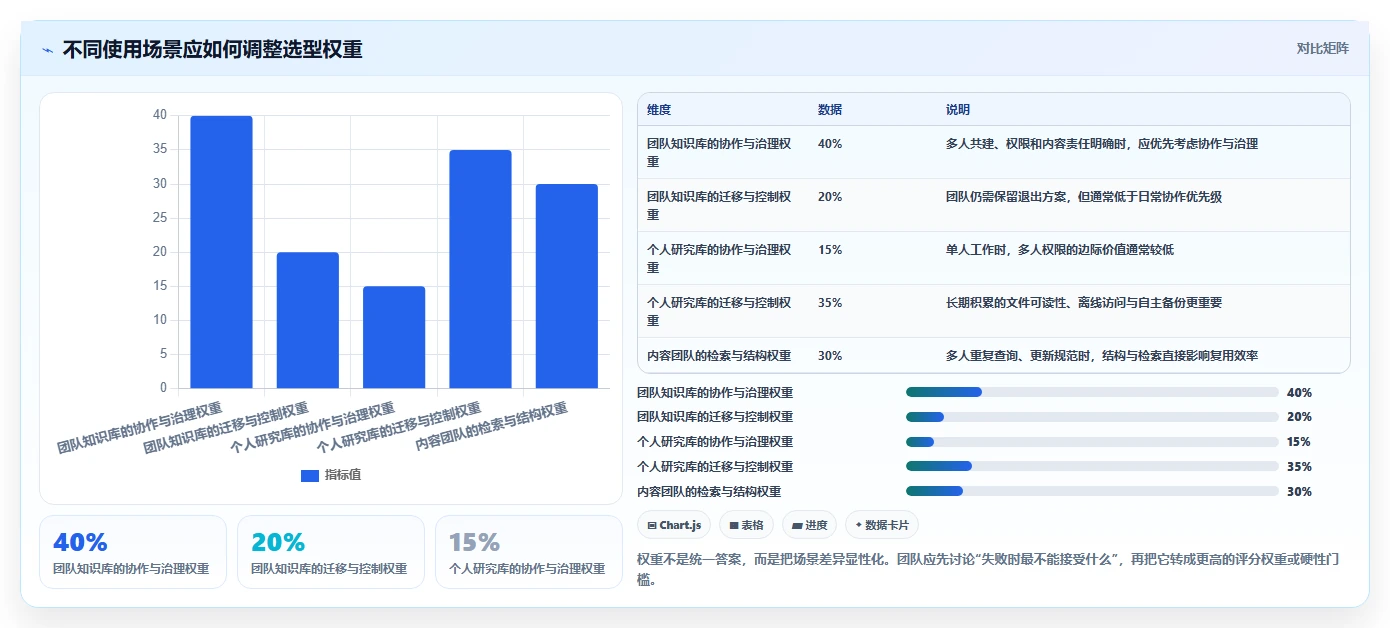Click chart y-axis value 0

163,388
